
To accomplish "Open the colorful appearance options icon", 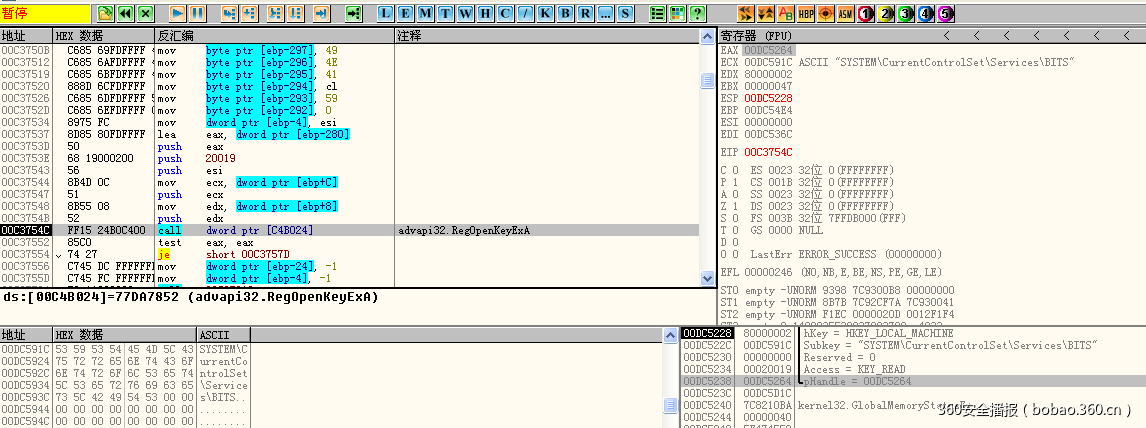I will point(677,13).
